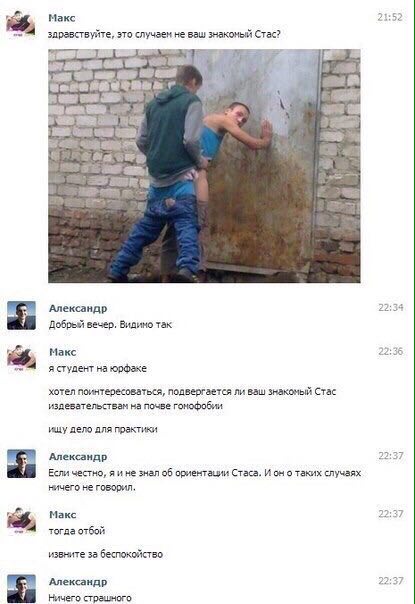Open the Александр name link above 'Добрый вечер'

click(x=78, y=308)
